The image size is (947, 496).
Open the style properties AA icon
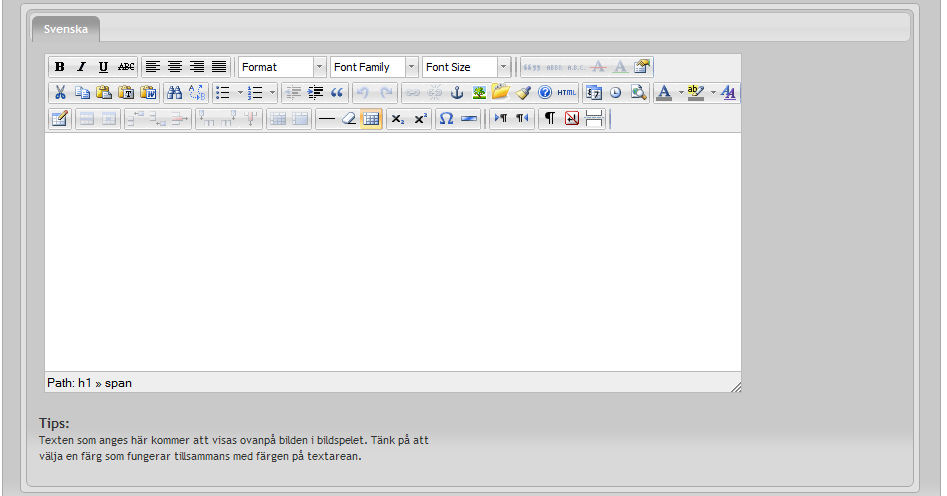point(728,93)
